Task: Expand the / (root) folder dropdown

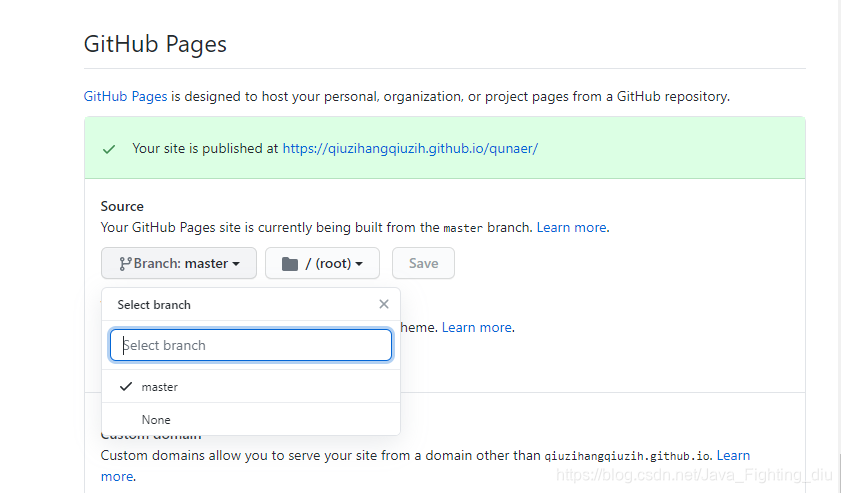Action: 322,263
